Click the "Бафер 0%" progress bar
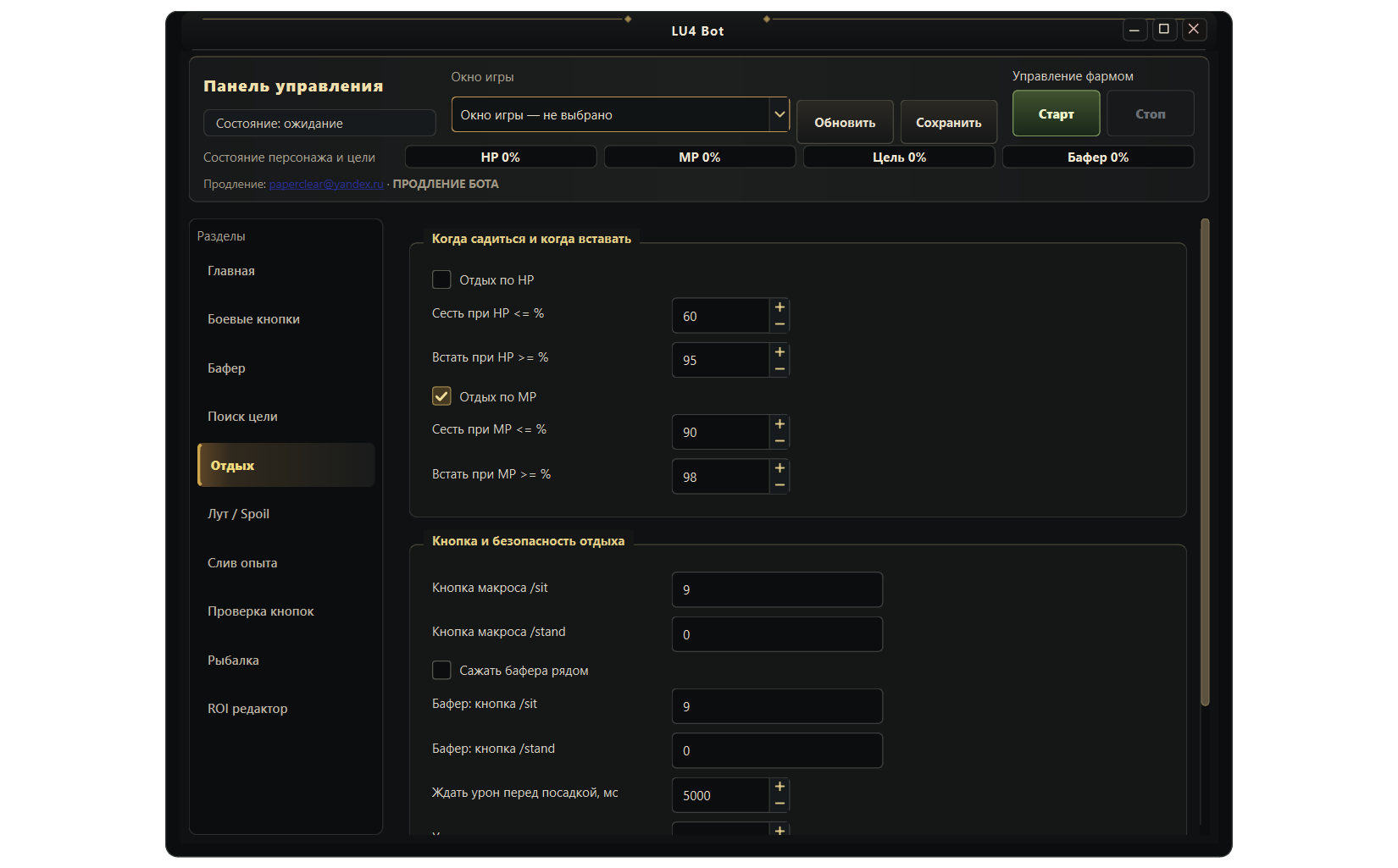This screenshot has height=868, width=1398. [x=1098, y=158]
